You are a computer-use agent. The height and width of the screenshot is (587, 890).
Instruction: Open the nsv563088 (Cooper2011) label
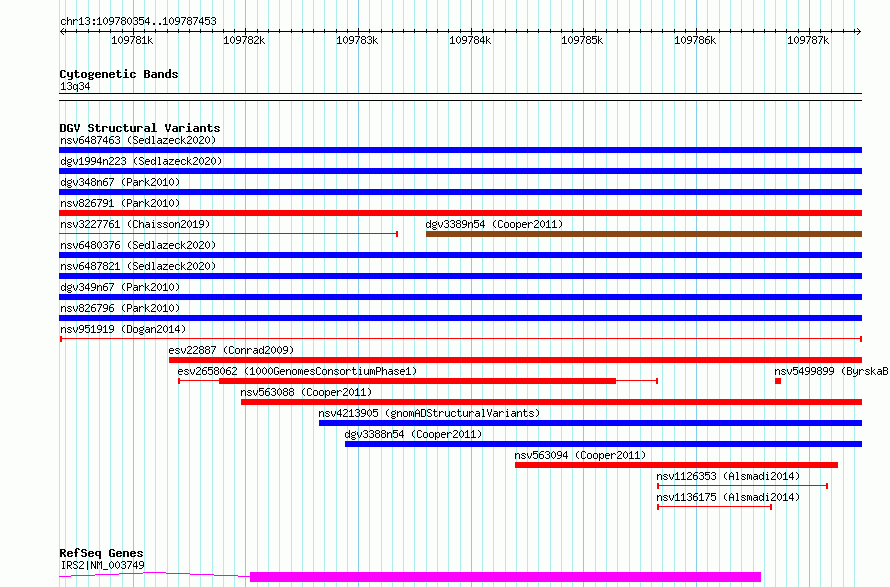(306, 392)
